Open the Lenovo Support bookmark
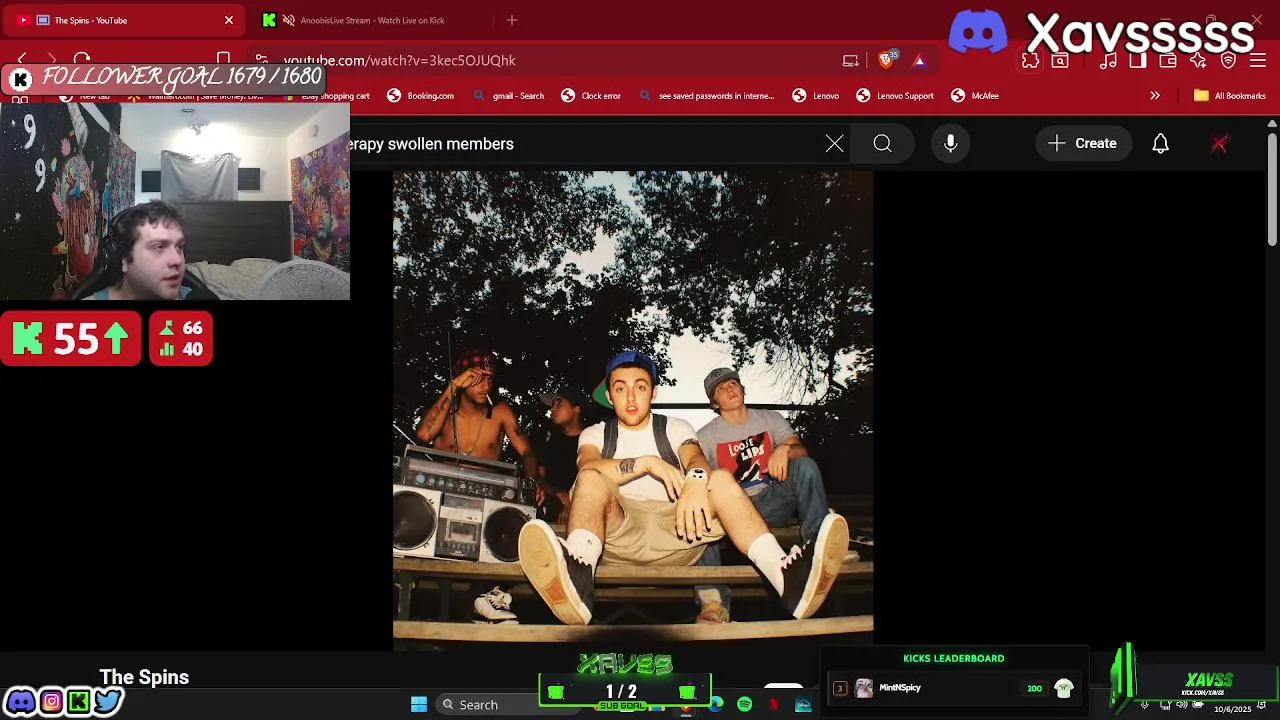The image size is (1280, 720). click(895, 96)
